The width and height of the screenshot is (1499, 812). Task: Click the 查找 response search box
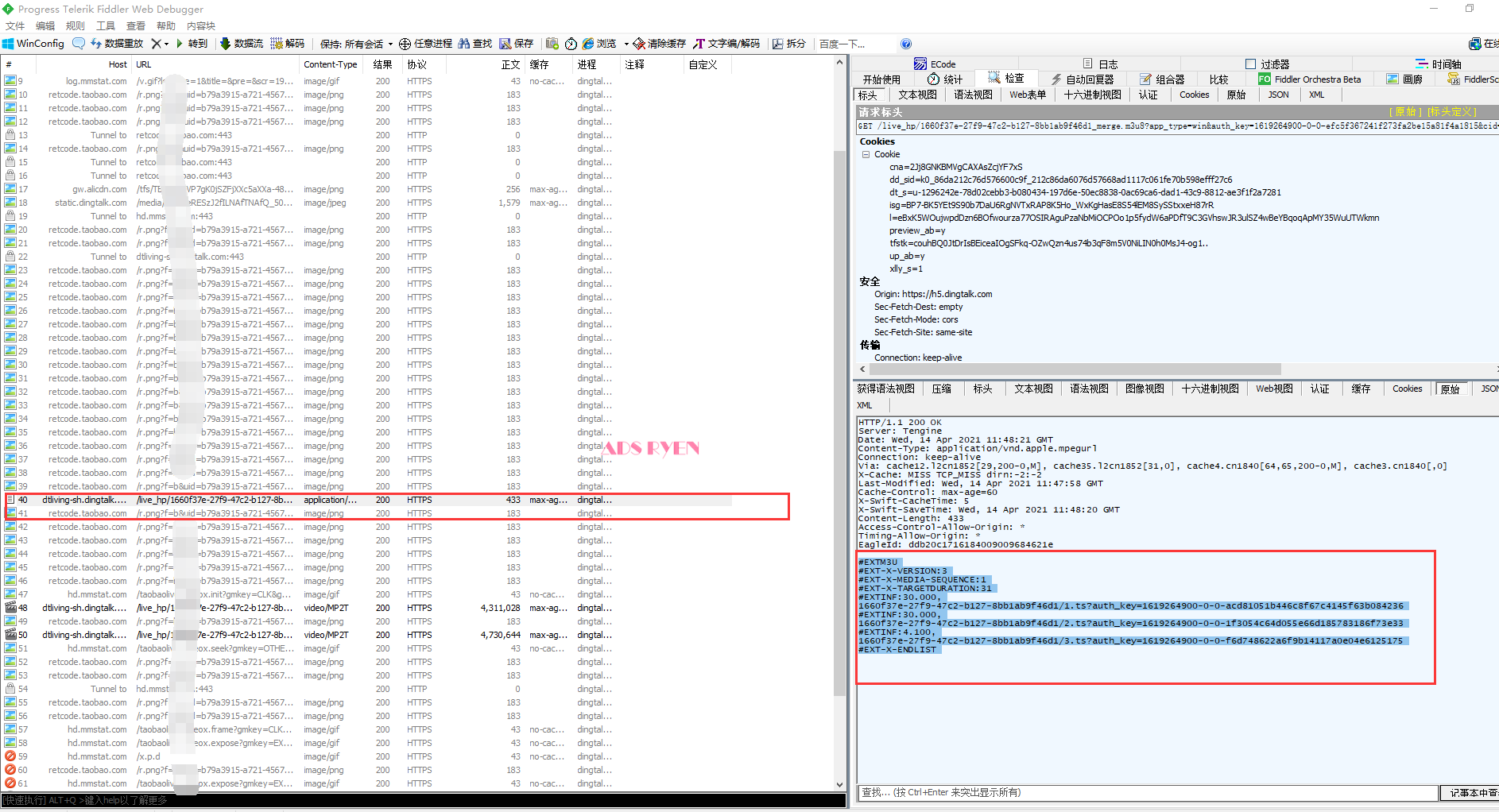[x=1148, y=792]
